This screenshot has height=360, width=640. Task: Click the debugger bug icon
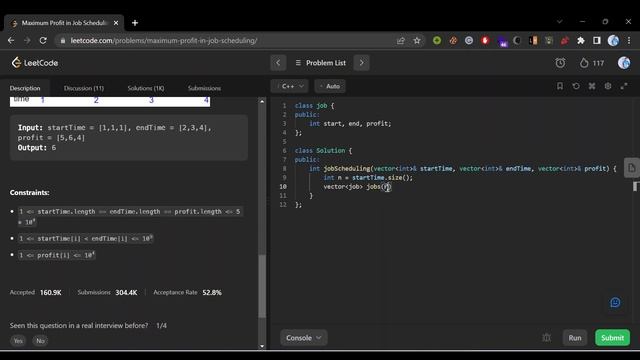point(547,338)
